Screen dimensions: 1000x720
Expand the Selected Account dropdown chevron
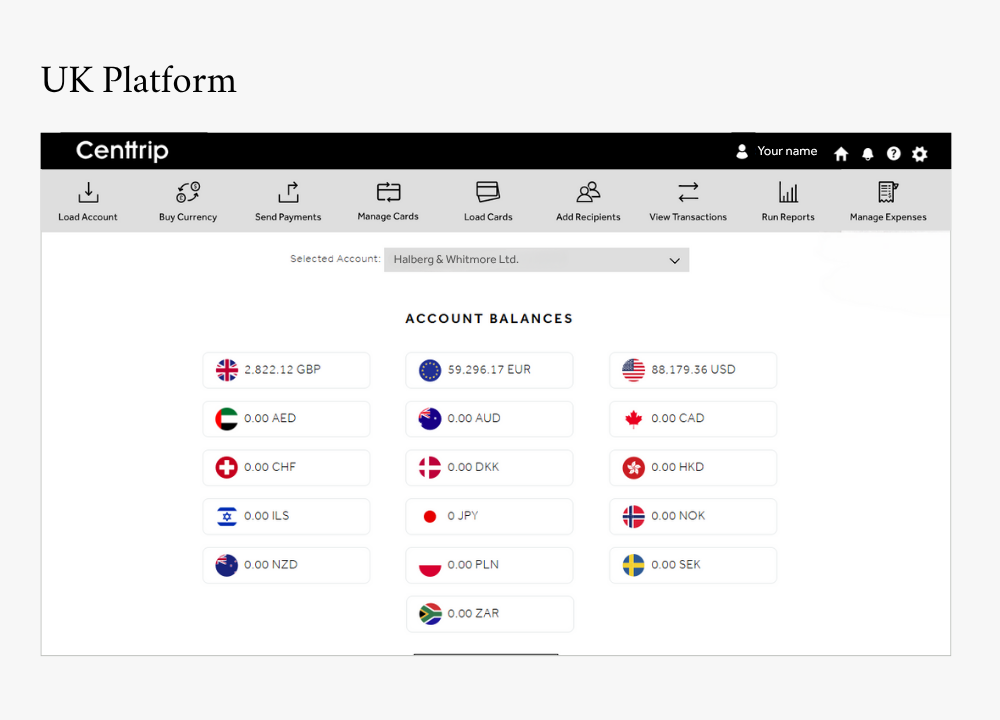(x=675, y=260)
